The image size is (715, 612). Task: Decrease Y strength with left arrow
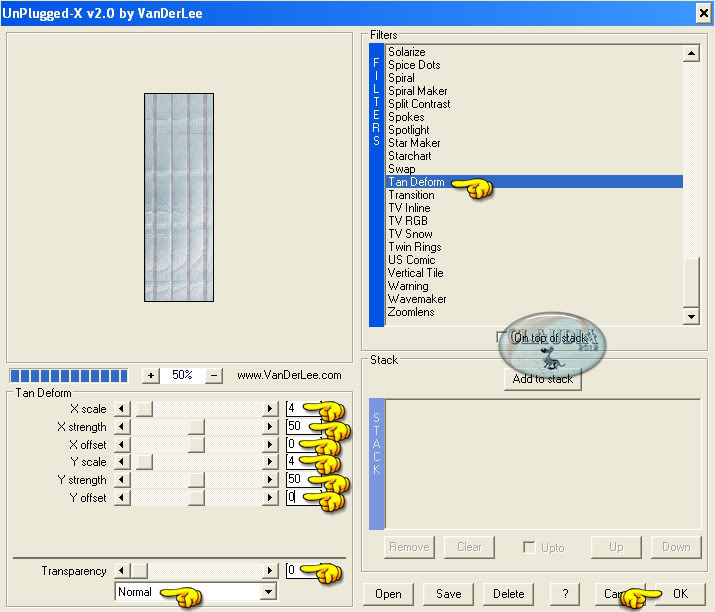122,480
